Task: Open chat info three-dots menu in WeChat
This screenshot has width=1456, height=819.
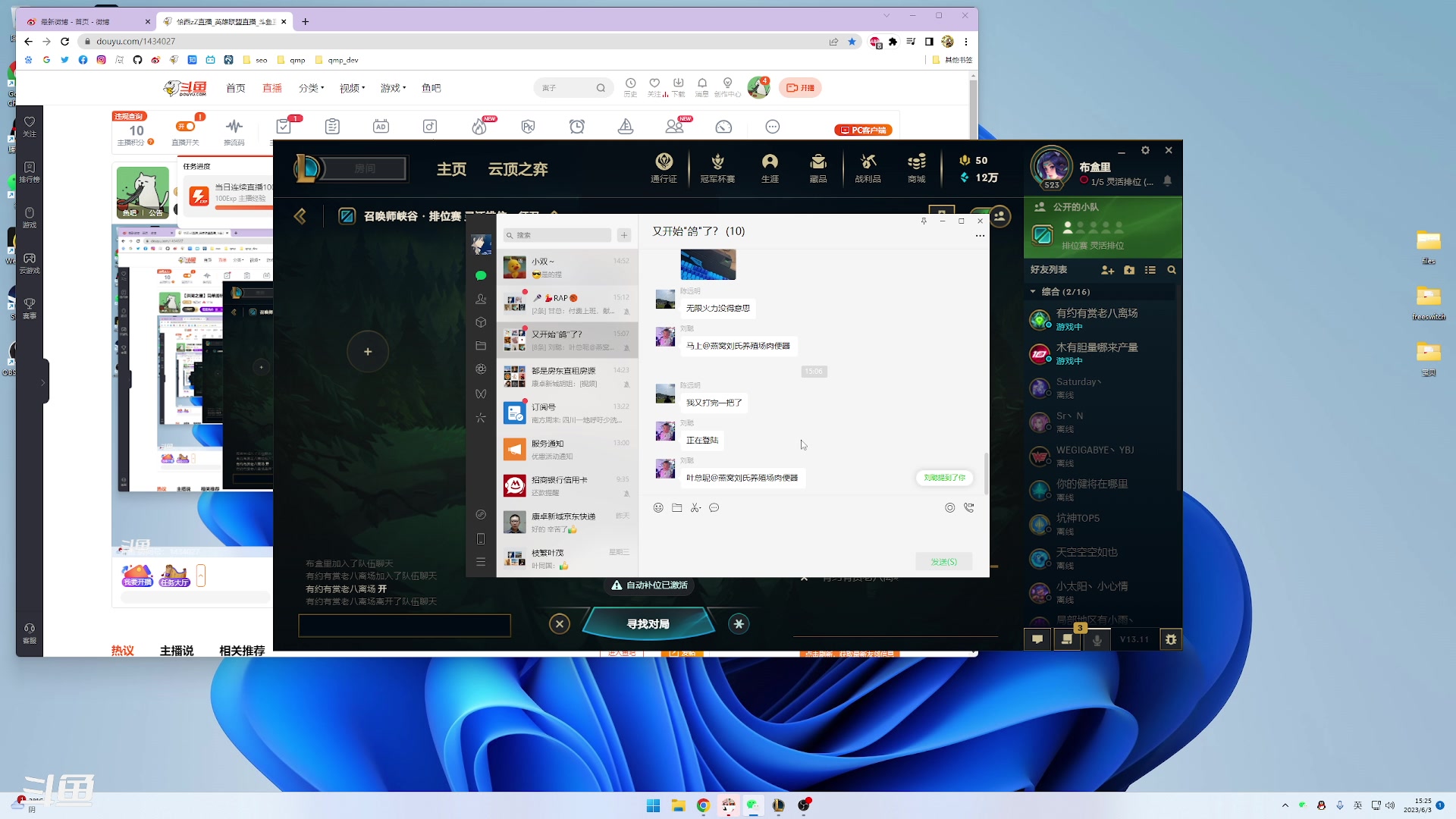Action: click(x=980, y=236)
